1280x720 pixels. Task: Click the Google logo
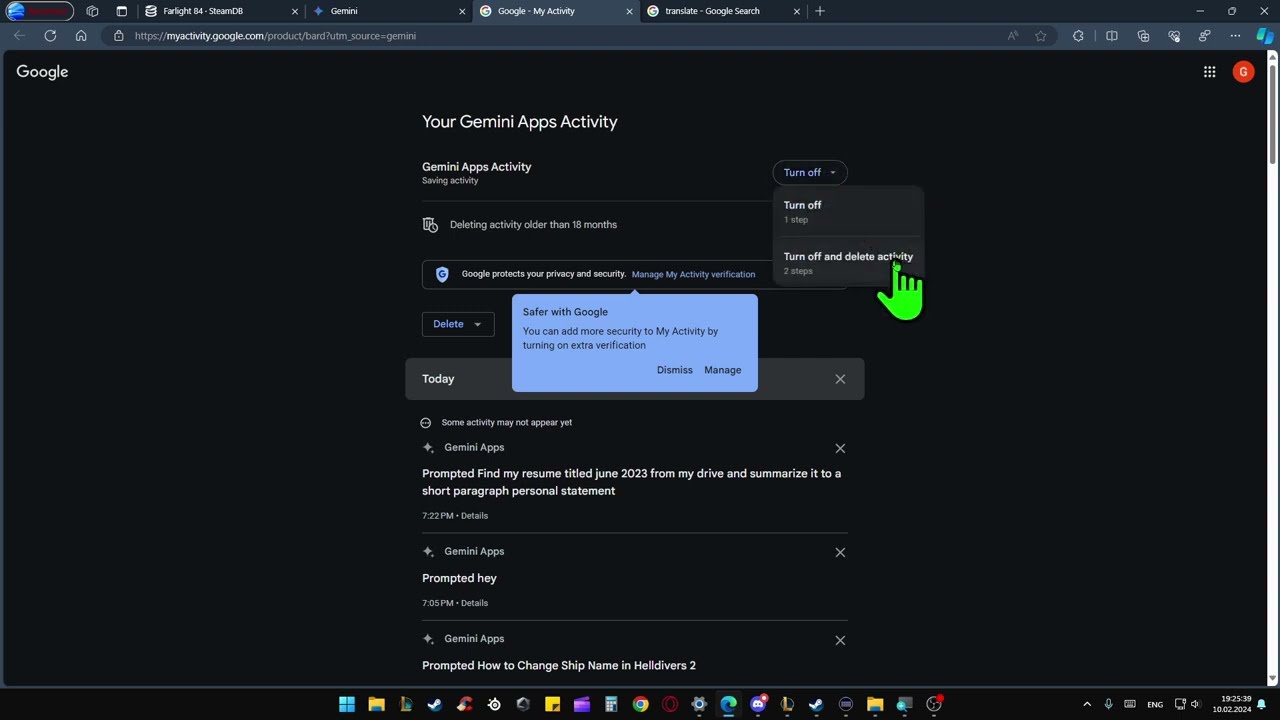[42, 72]
